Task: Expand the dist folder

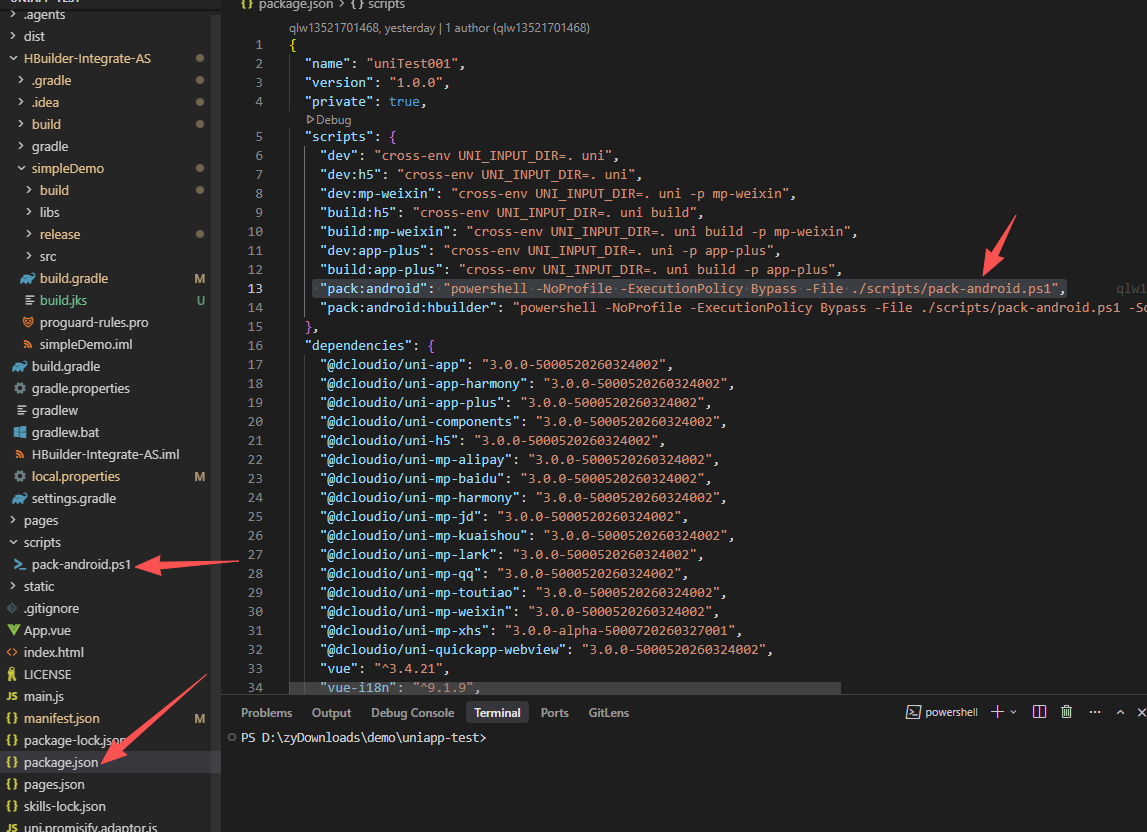Action: 110,36
